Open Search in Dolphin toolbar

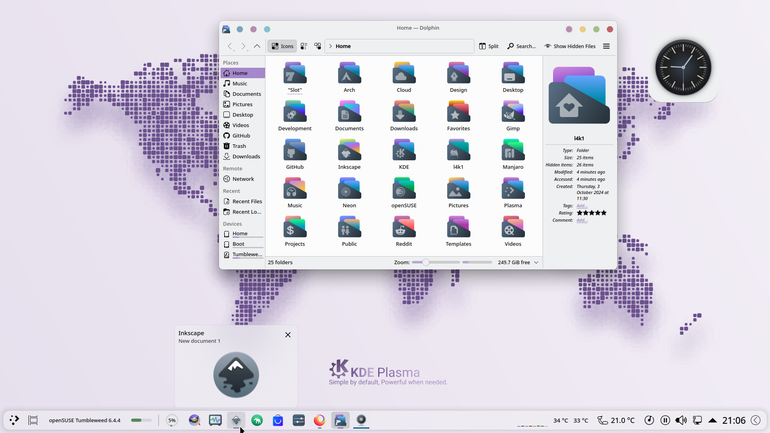point(522,46)
